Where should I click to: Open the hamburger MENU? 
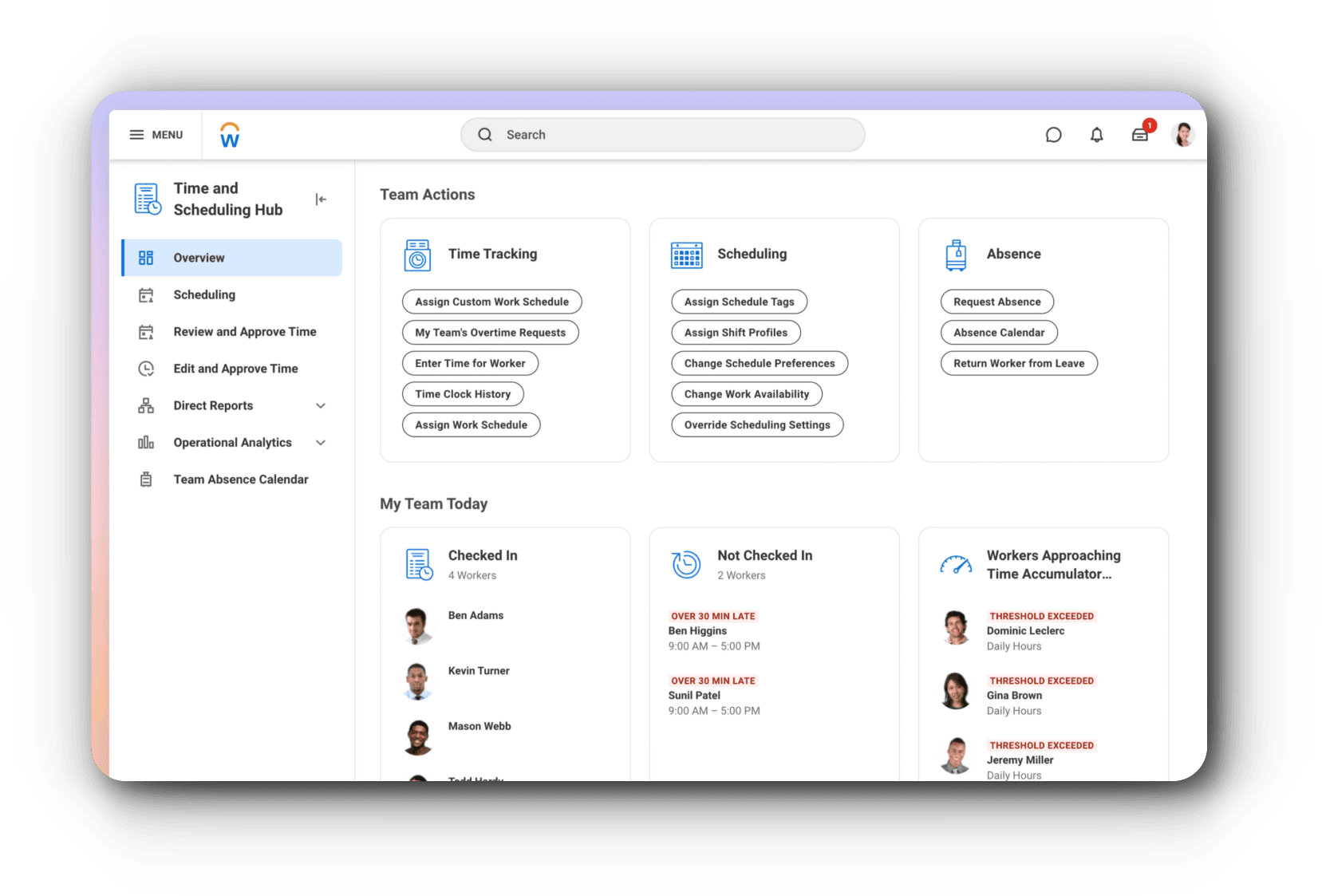point(156,135)
